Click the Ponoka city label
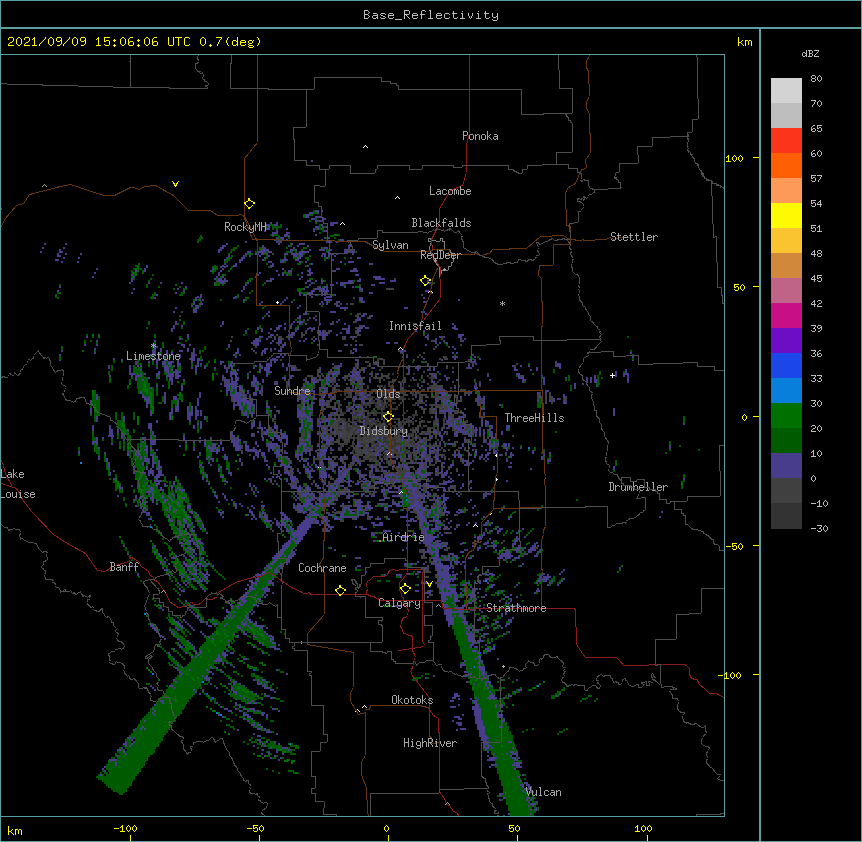This screenshot has width=862, height=842. click(480, 136)
